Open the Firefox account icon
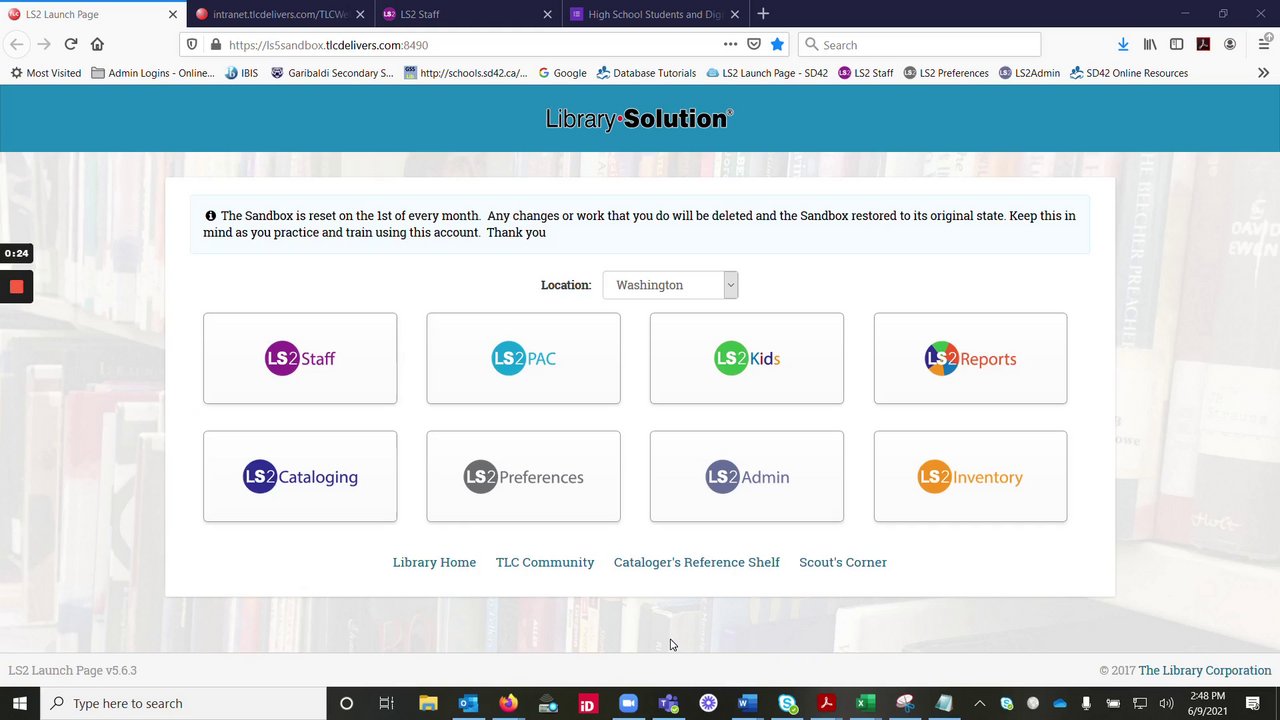 pos(1230,44)
